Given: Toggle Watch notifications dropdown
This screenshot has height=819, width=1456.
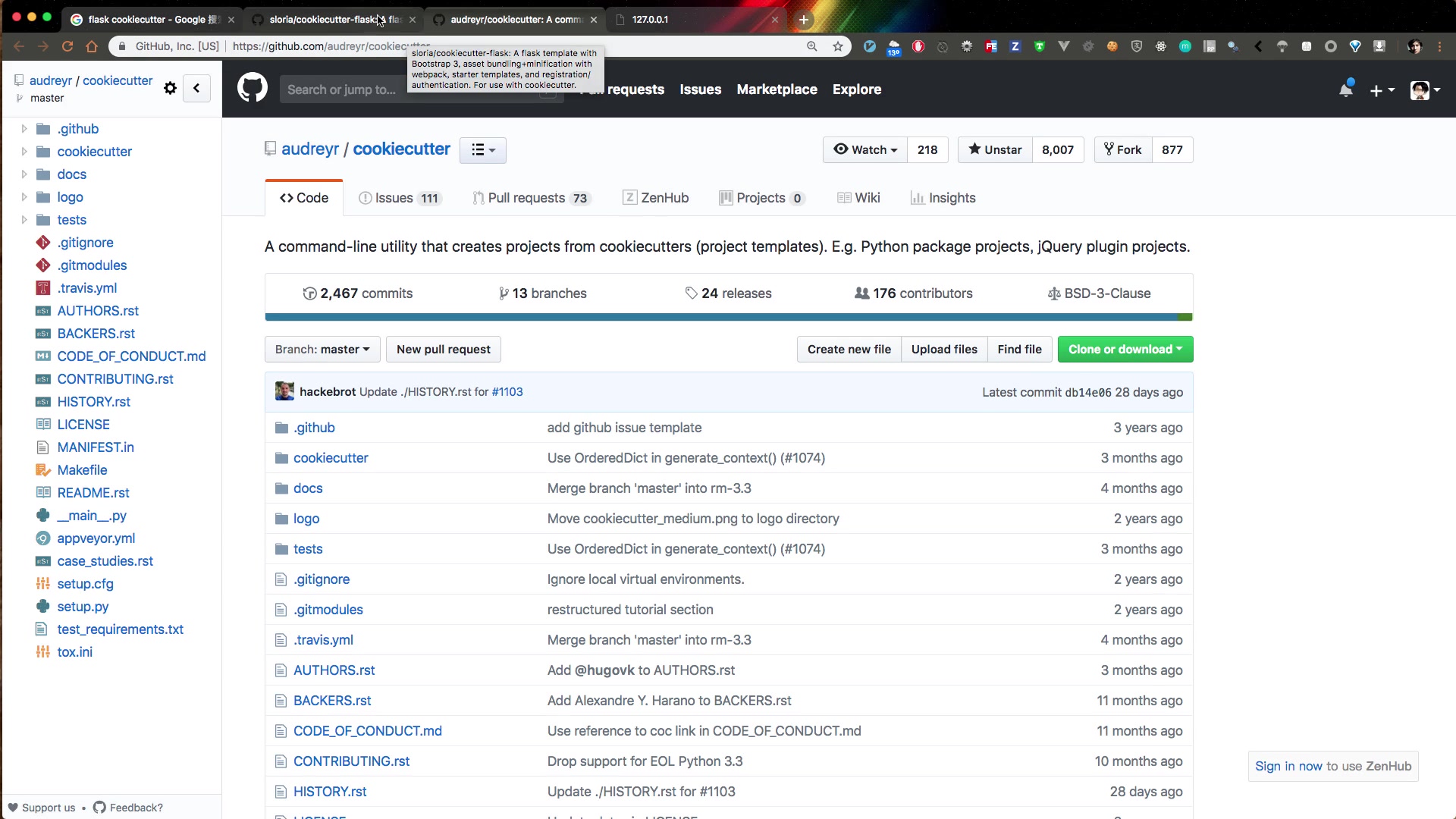Looking at the screenshot, I should (862, 149).
